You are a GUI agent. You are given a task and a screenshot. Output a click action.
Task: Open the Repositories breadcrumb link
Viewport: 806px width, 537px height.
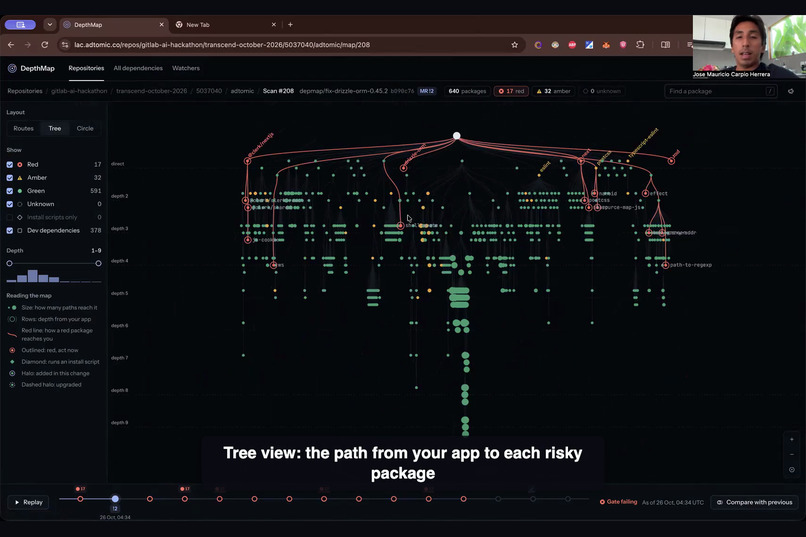[25, 91]
